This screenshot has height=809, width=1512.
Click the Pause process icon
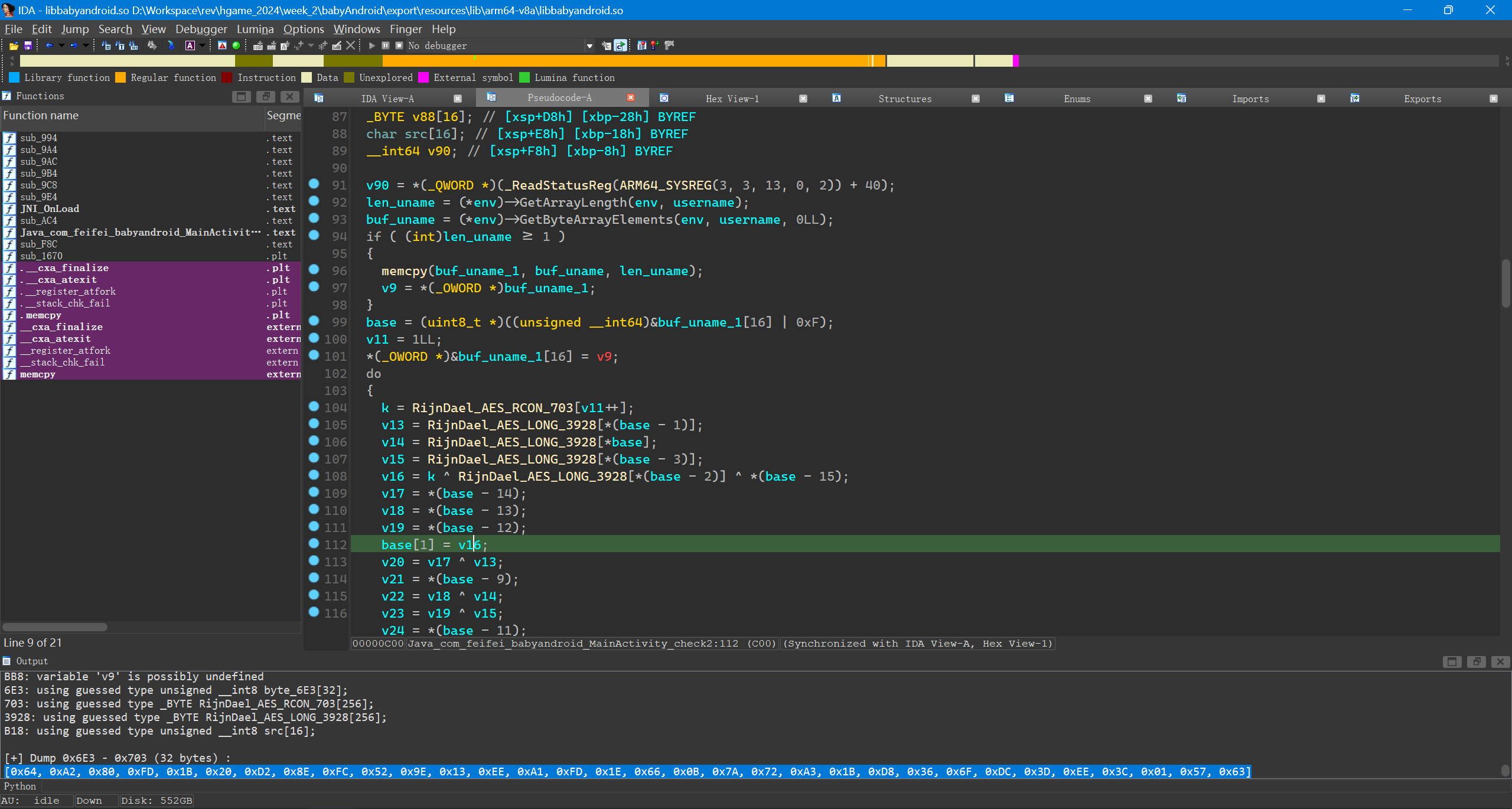[x=386, y=45]
